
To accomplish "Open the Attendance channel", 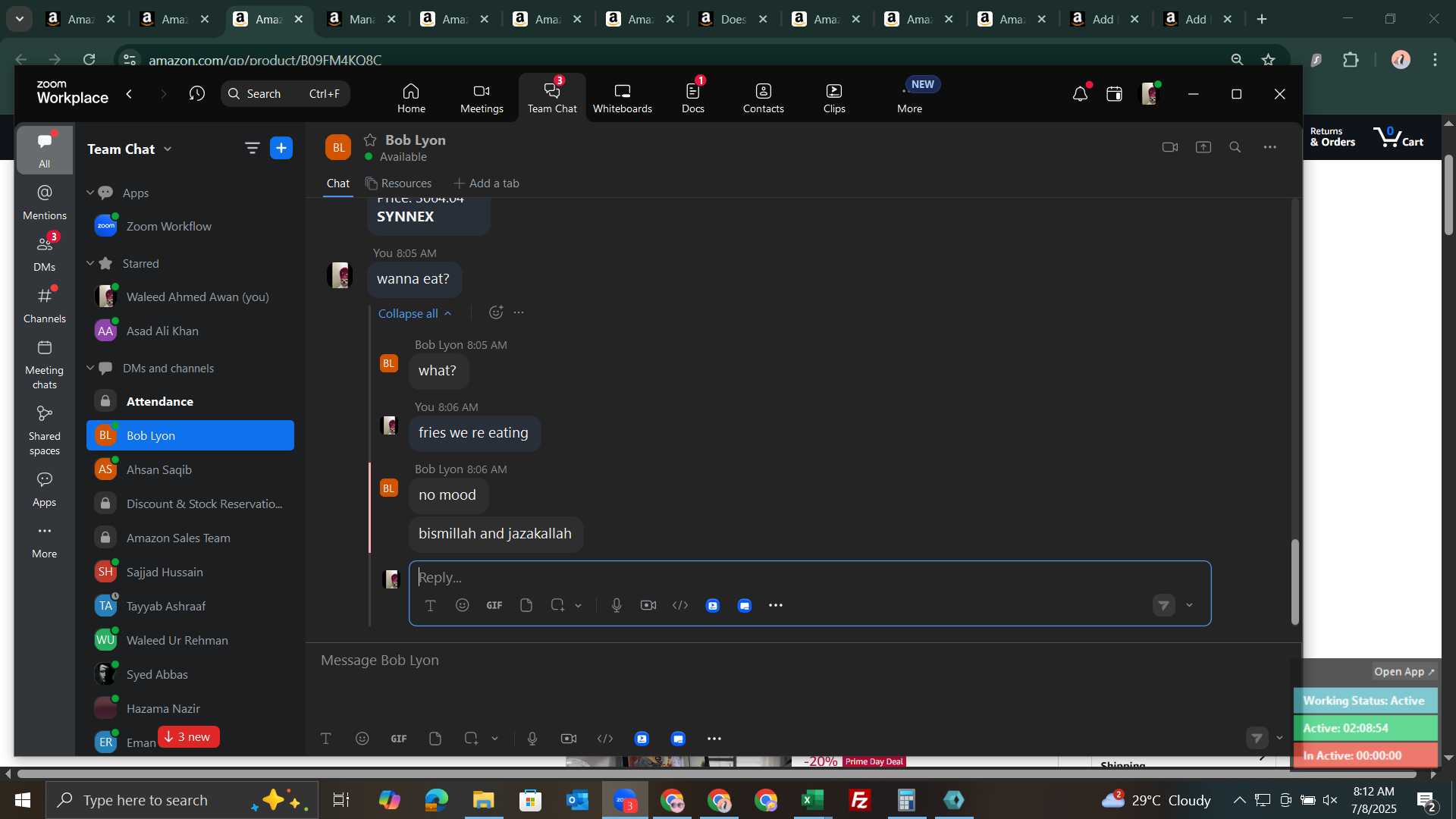I will point(190,401).
